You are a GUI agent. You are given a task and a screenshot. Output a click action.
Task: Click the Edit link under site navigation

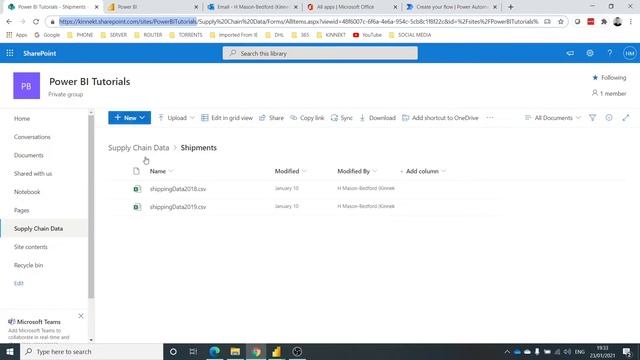click(19, 283)
